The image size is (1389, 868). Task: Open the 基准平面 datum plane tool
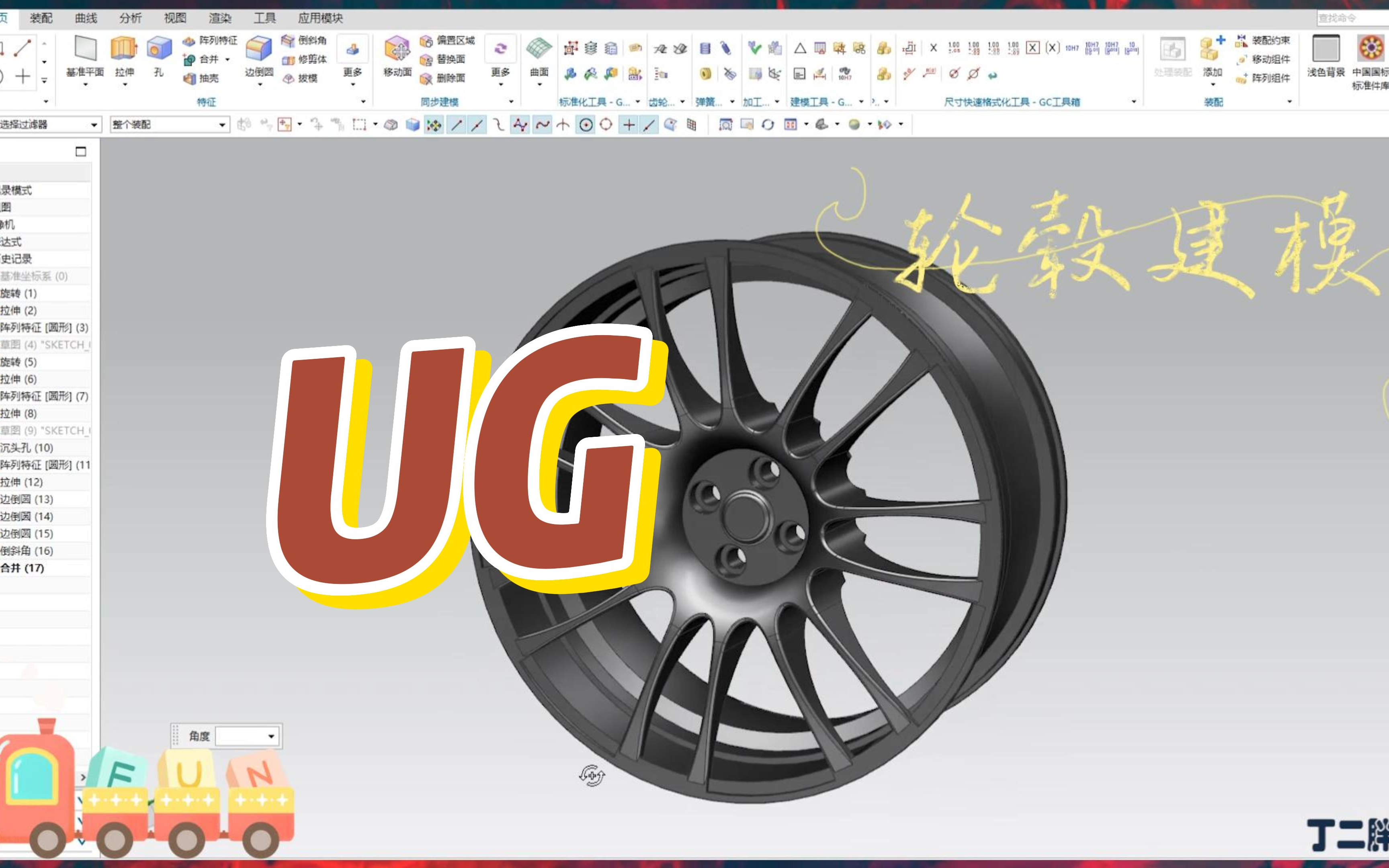[x=85, y=49]
